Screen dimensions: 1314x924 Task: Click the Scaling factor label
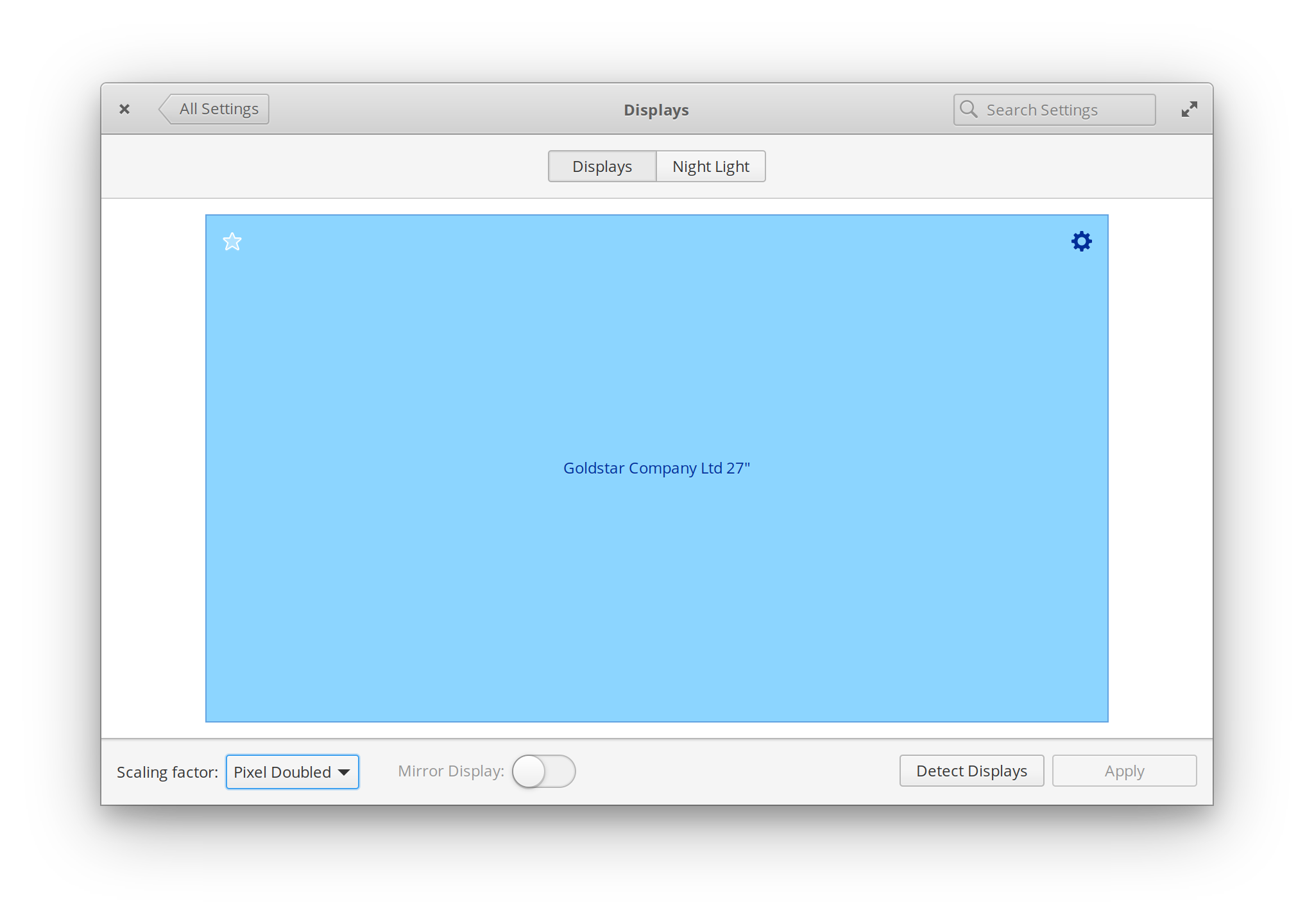click(167, 772)
